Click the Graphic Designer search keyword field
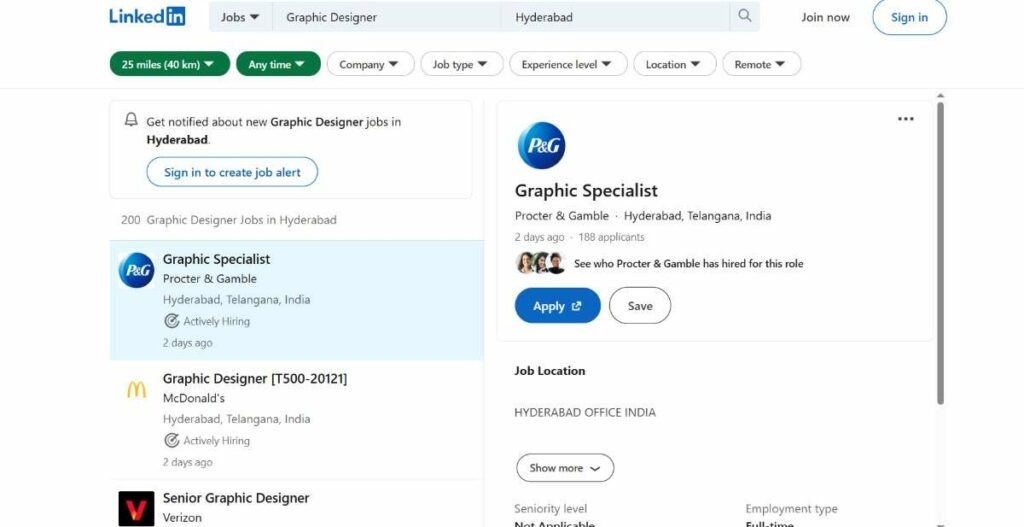 [x=387, y=17]
